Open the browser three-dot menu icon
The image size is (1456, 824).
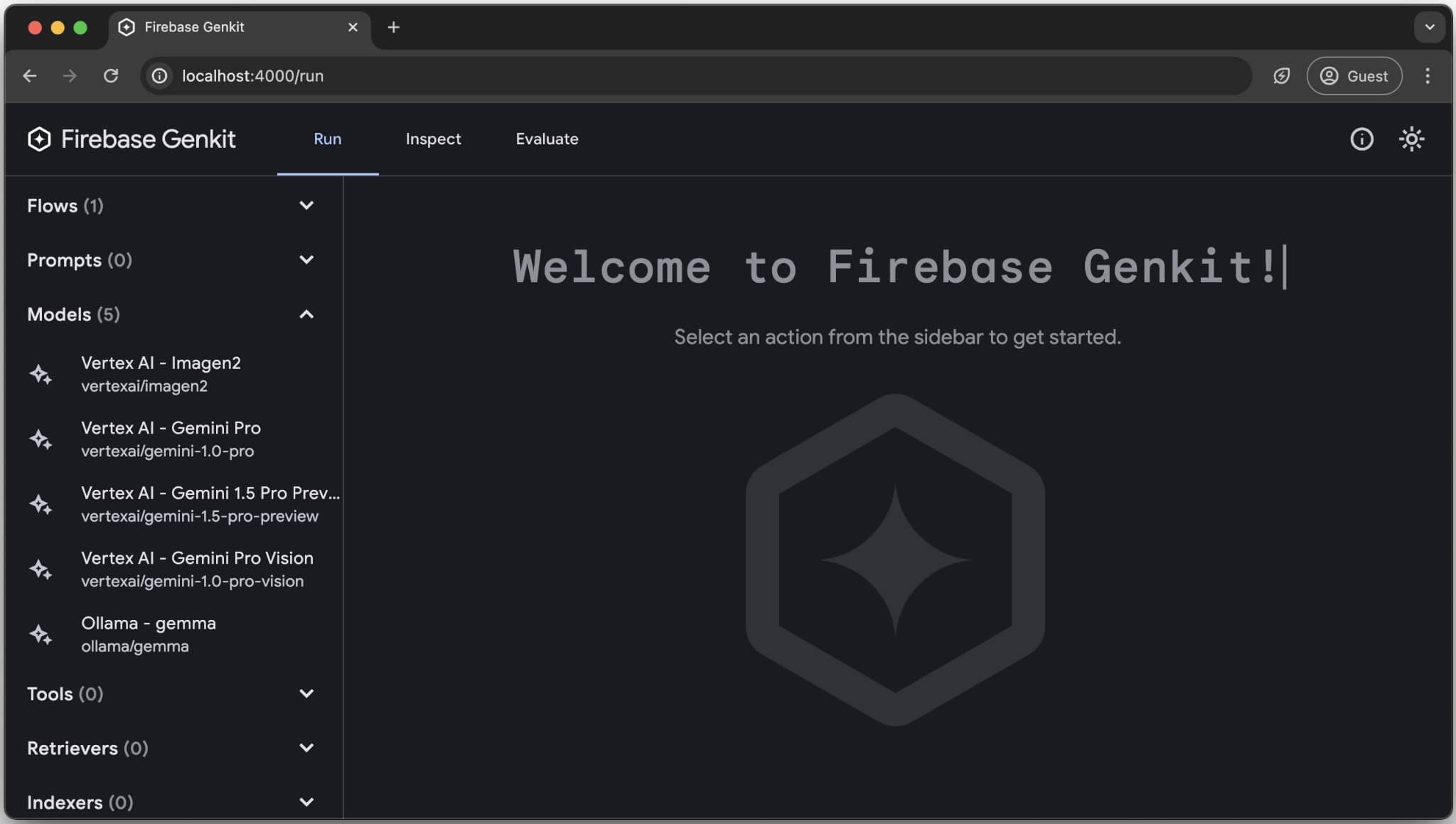coord(1427,76)
